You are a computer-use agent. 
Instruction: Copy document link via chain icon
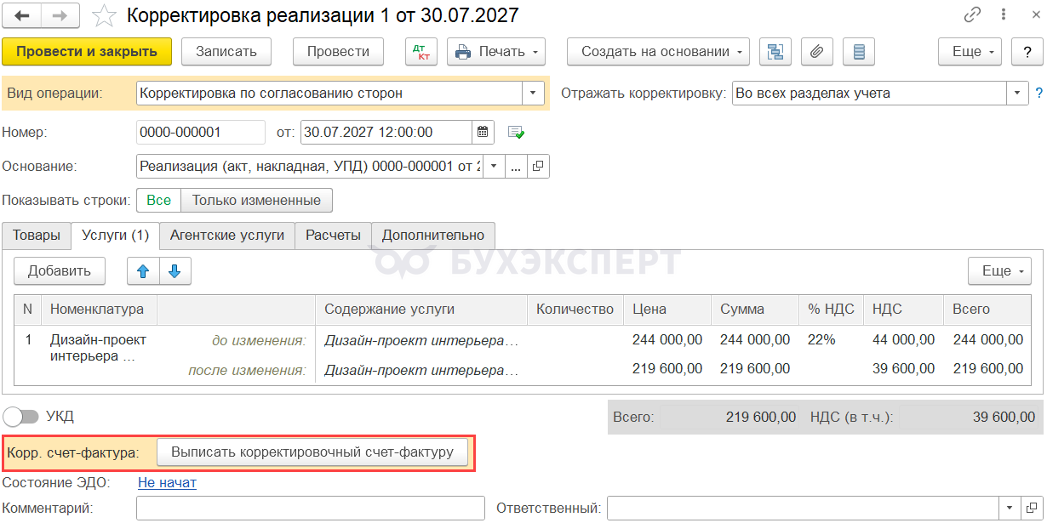(972, 15)
